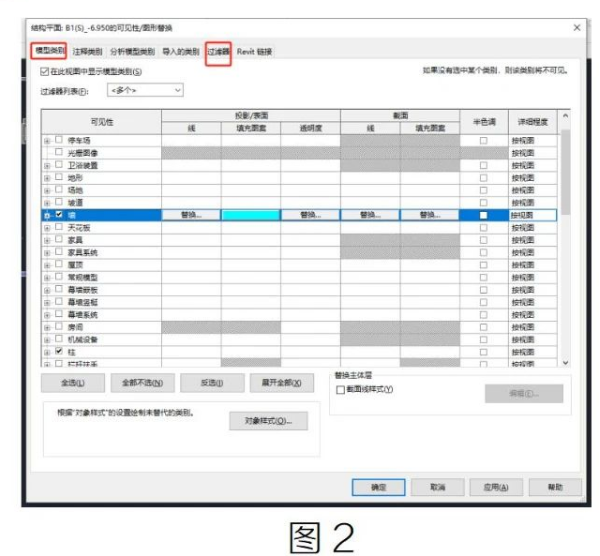Check the 常规模型 visibility checkbox
The height and width of the screenshot is (556, 600).
click(x=59, y=277)
